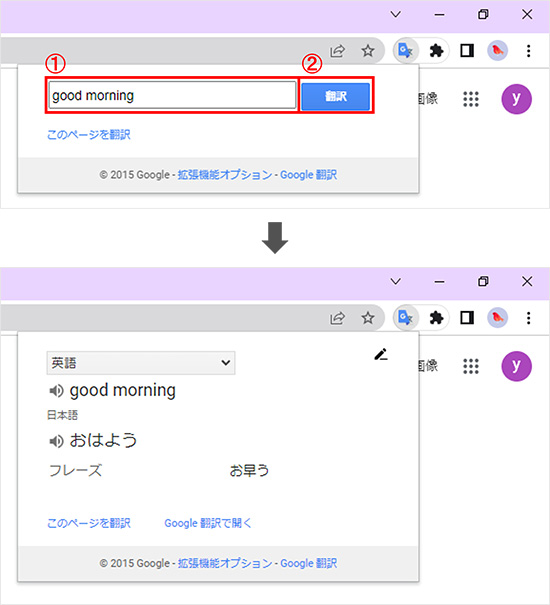550x605 pixels.
Task: Click the share page icon in top address bar
Action: point(337,51)
